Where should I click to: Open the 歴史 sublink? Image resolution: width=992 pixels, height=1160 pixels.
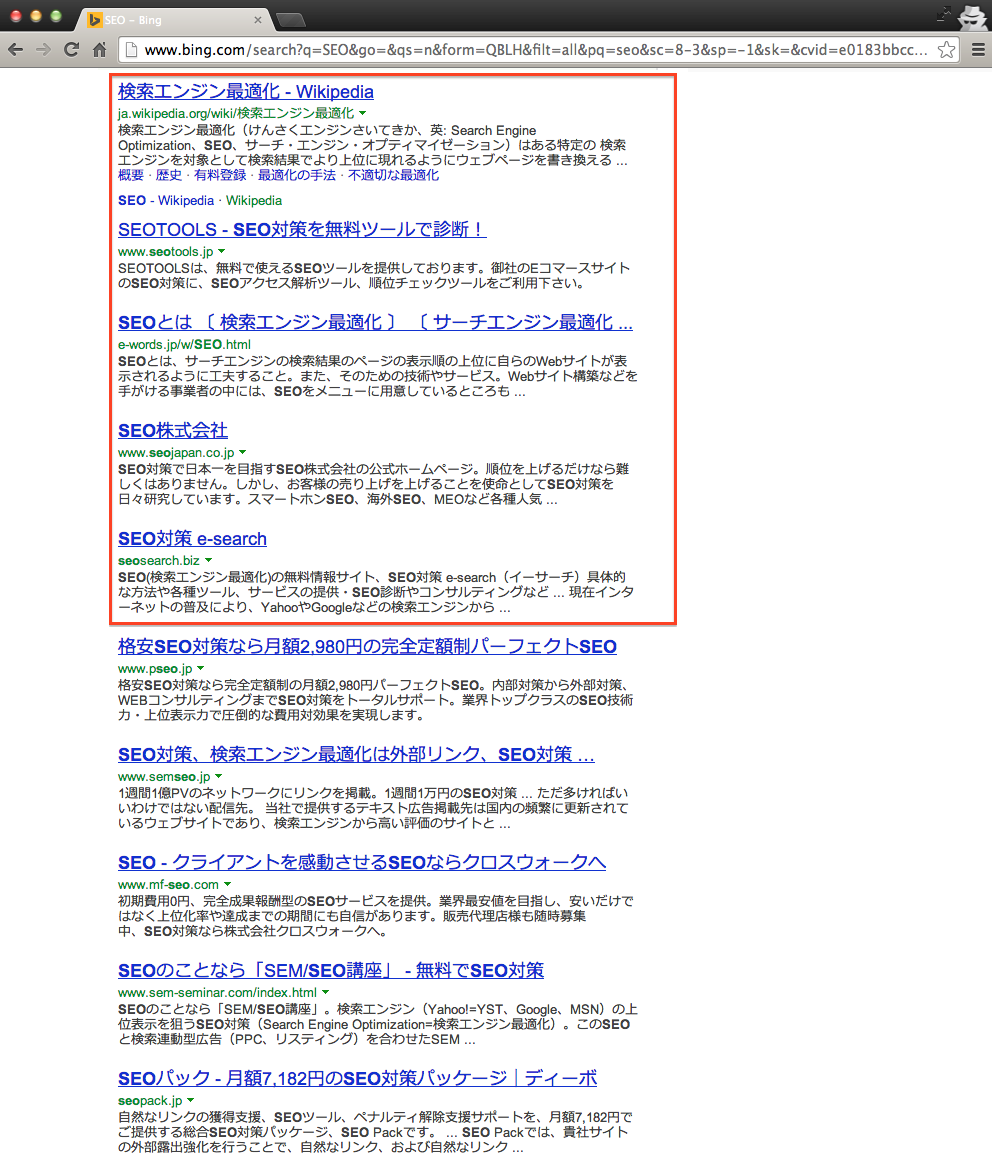[x=169, y=175]
